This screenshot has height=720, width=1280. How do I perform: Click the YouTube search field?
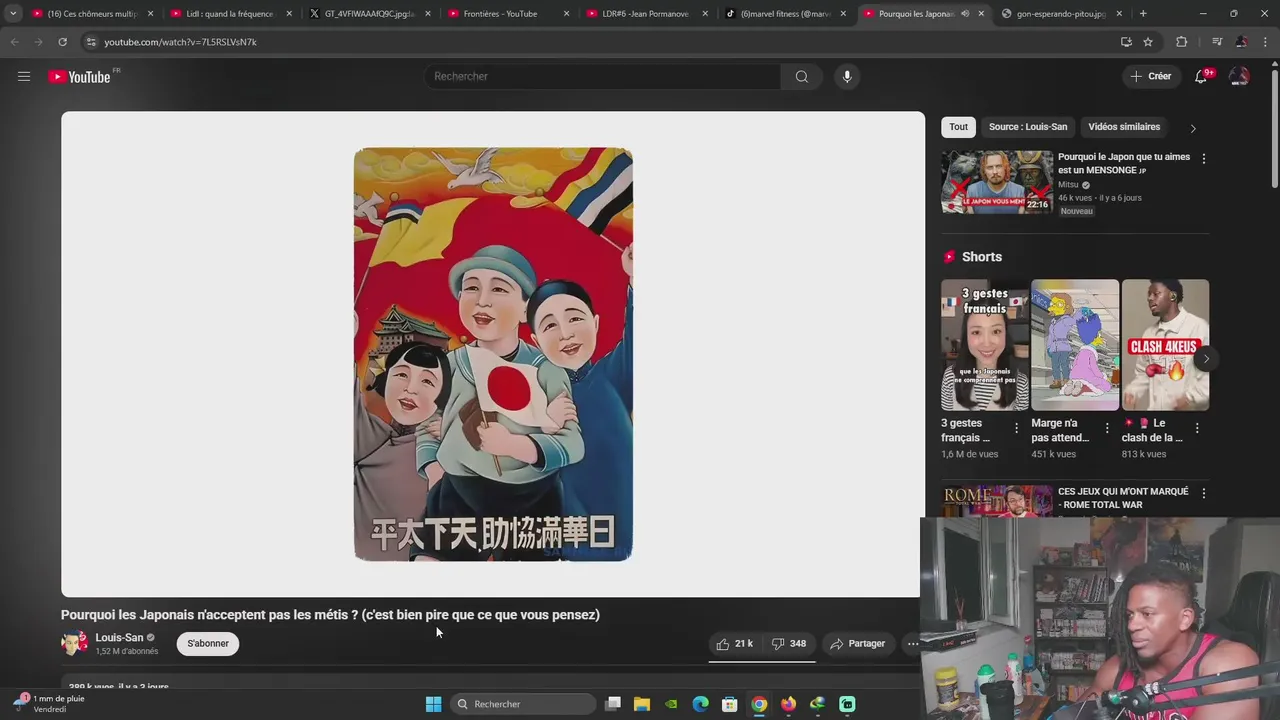coord(603,76)
